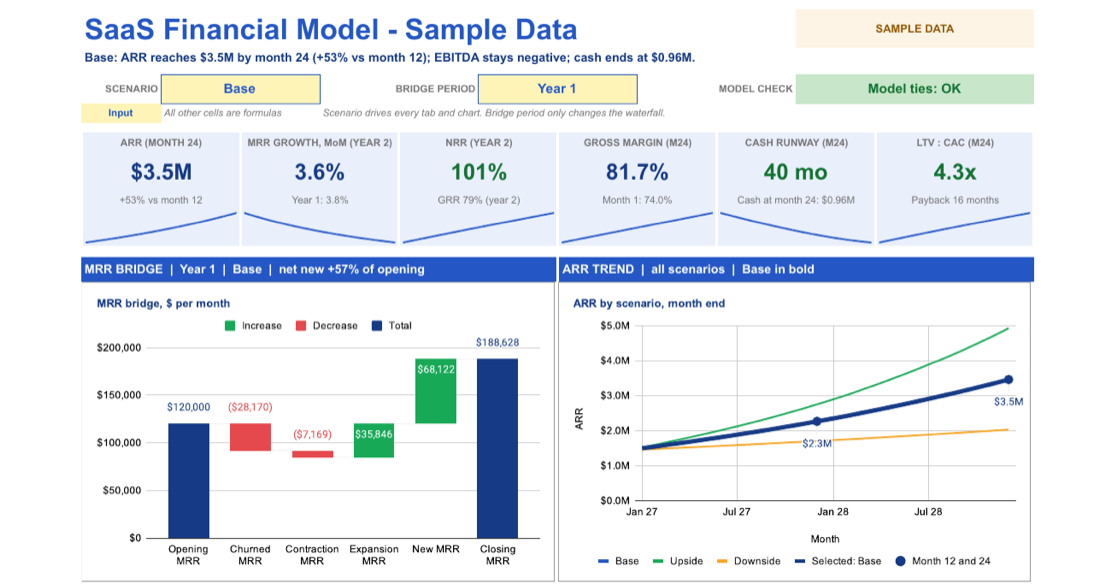Select the Opening MRR waterfall bar
The width and height of the screenshot is (1100, 585).
(189, 480)
